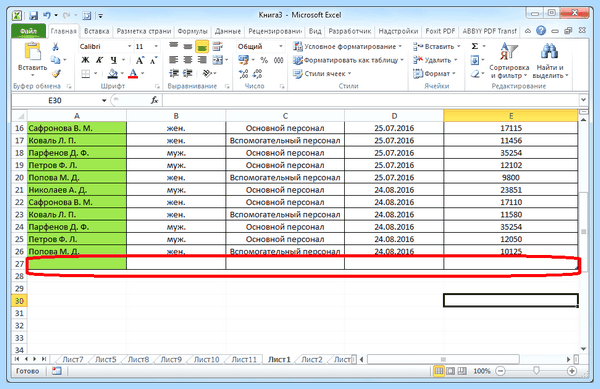Viewport: 600px width, 389px height.
Task: Click the blue Help question mark icon
Action: coord(541,31)
